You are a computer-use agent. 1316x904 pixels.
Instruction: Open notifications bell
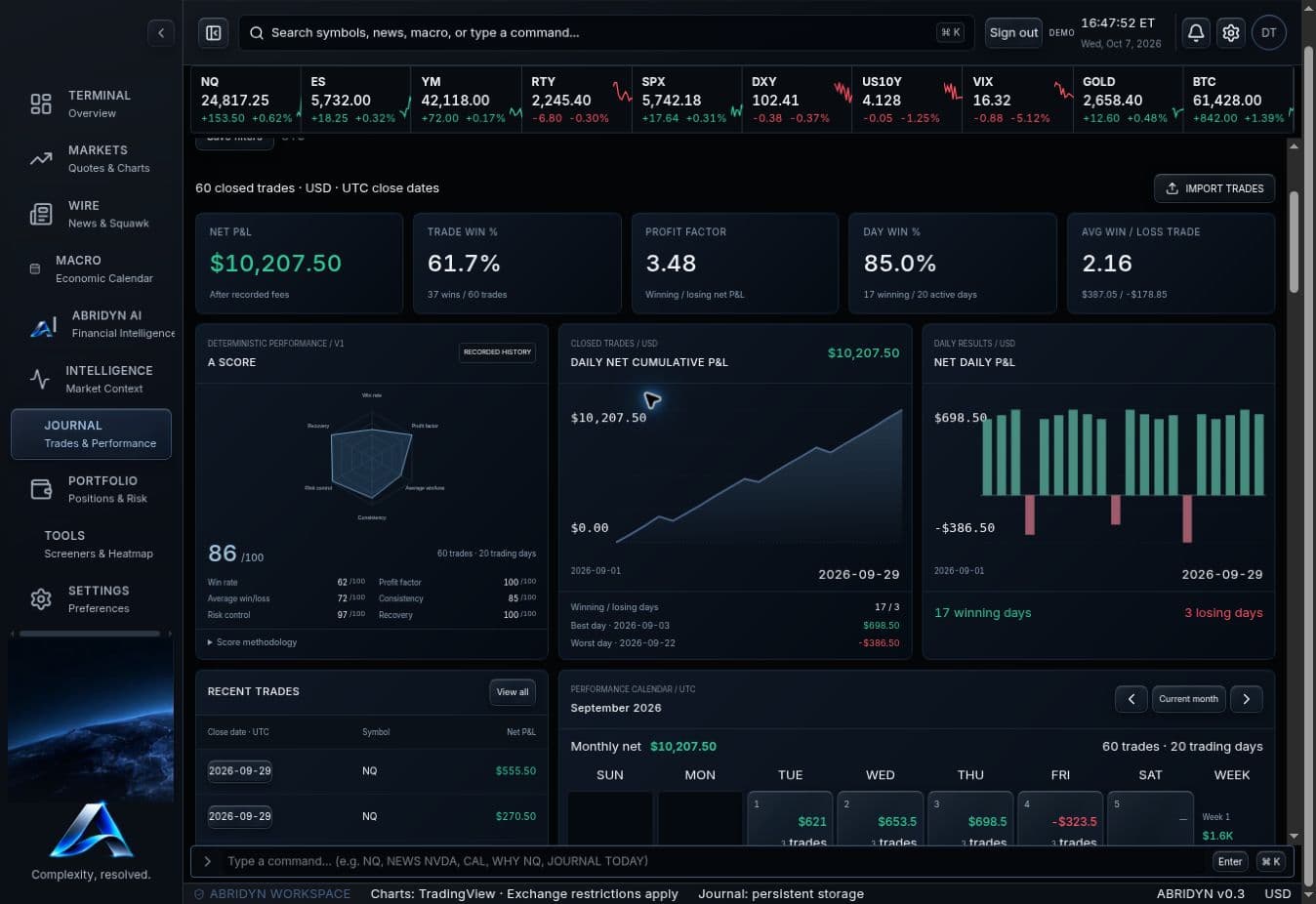pyautogui.click(x=1195, y=32)
